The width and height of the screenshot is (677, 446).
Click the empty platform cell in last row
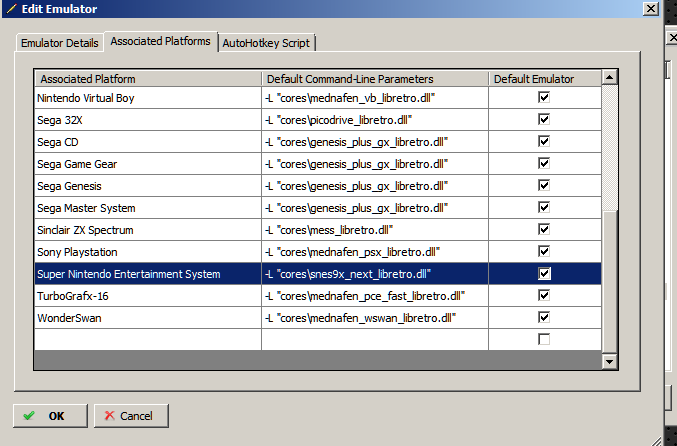point(148,340)
